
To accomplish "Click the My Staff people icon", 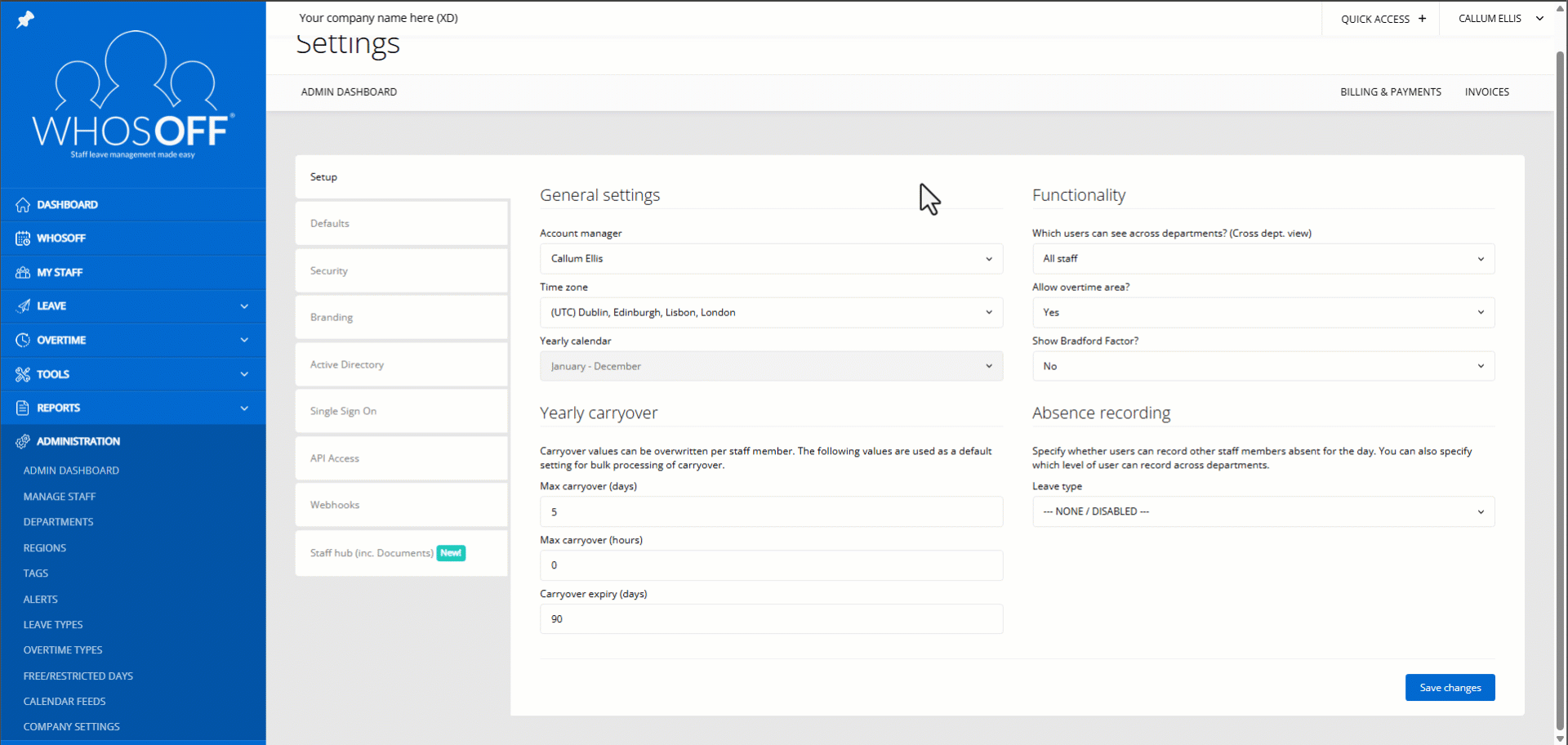I will (x=23, y=273).
